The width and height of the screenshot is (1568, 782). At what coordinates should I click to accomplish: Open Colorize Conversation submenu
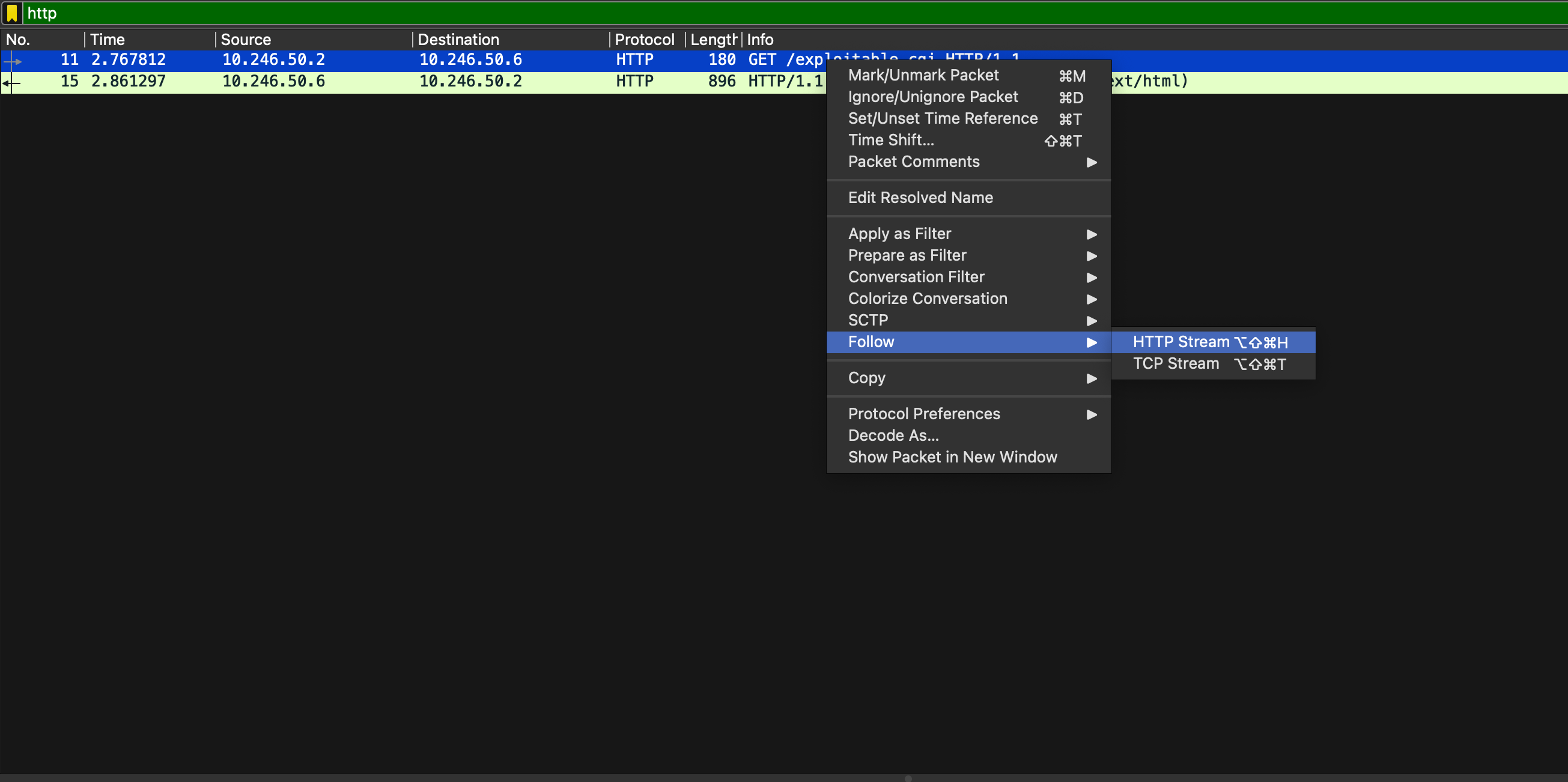(927, 299)
